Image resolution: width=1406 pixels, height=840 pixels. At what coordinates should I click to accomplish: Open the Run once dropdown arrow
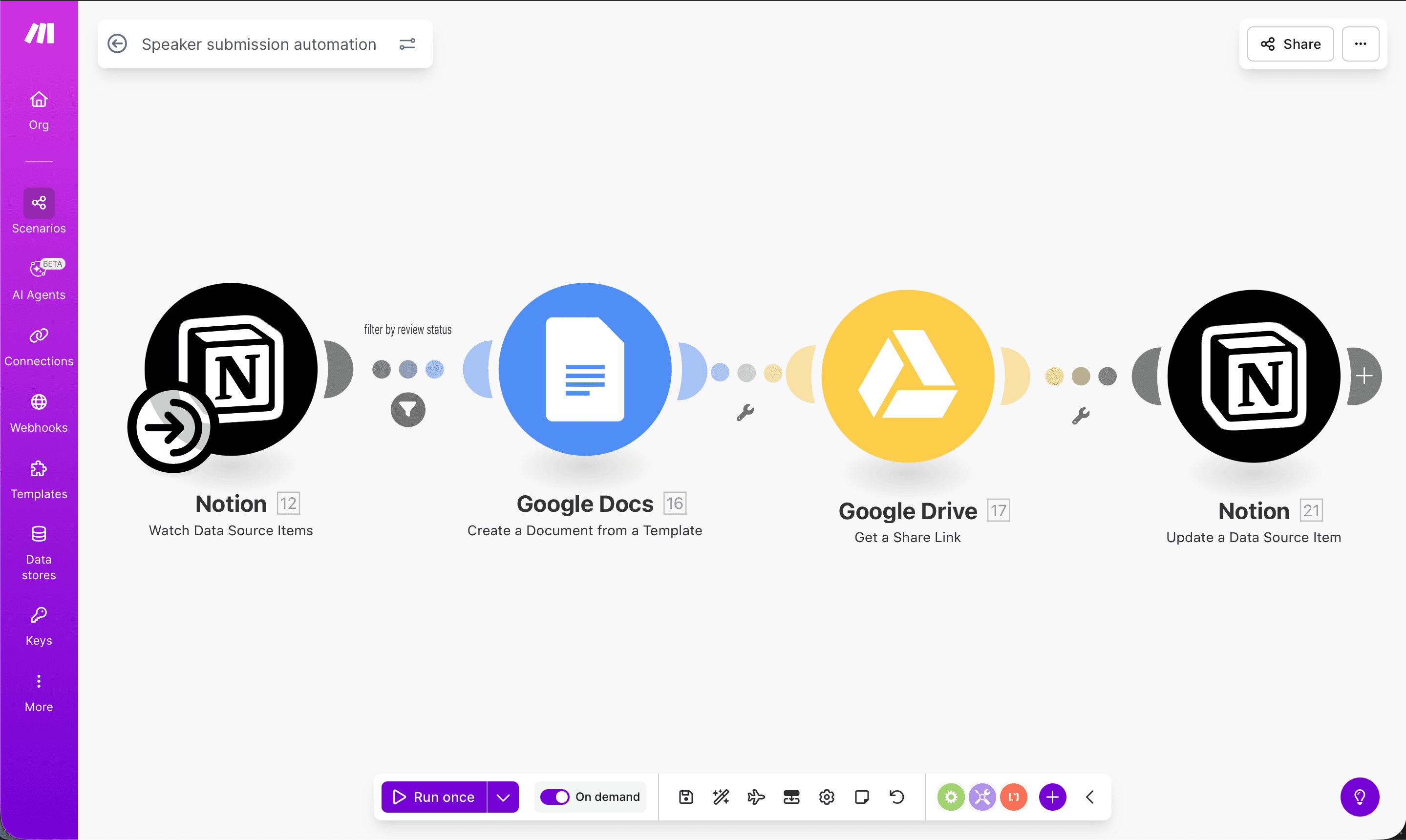click(x=502, y=797)
